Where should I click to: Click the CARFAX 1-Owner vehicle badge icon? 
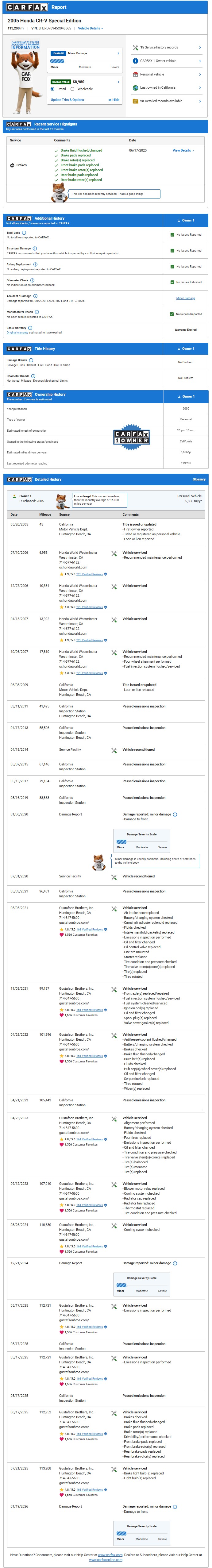135,61
